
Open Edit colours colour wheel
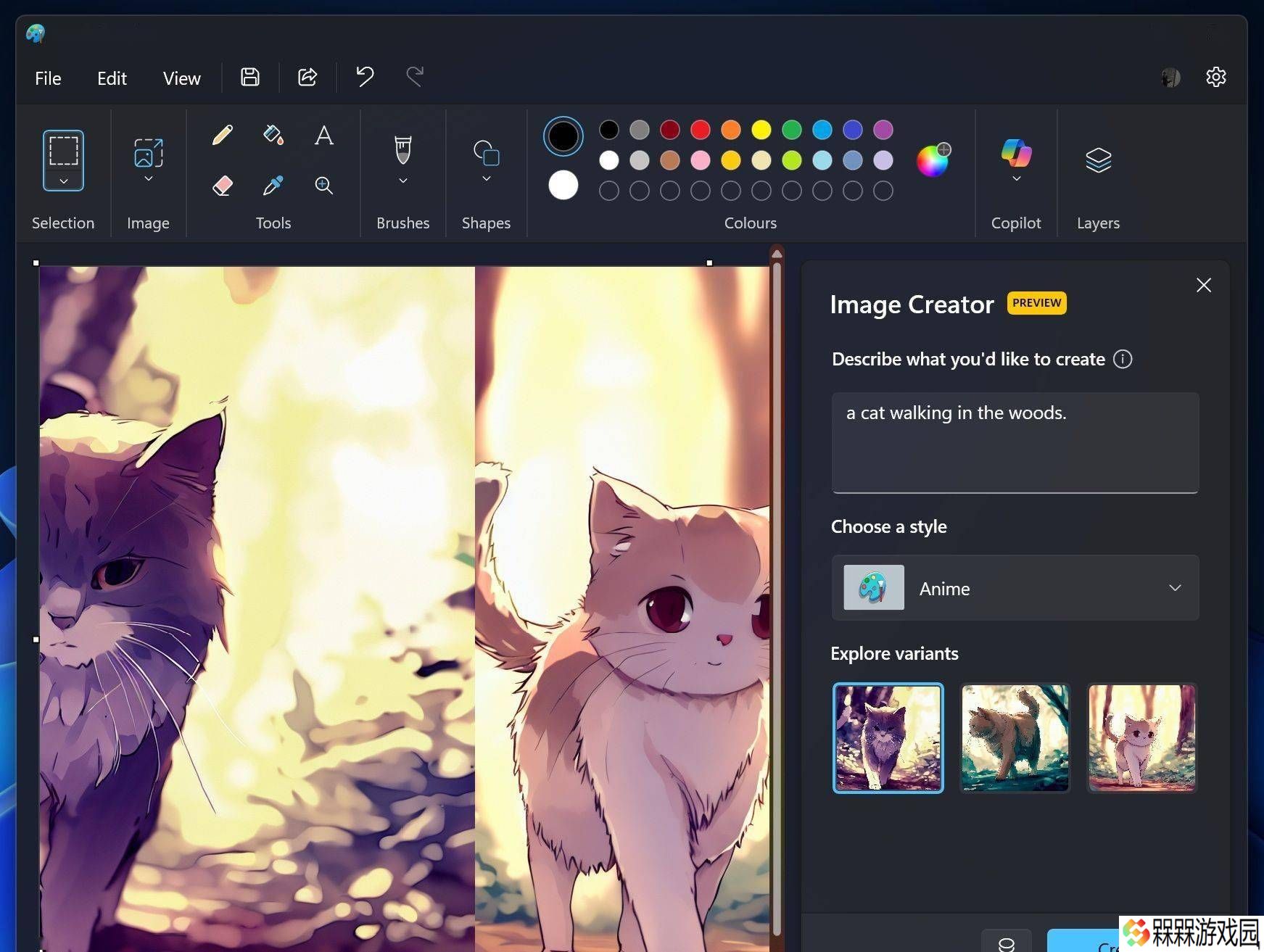933,160
